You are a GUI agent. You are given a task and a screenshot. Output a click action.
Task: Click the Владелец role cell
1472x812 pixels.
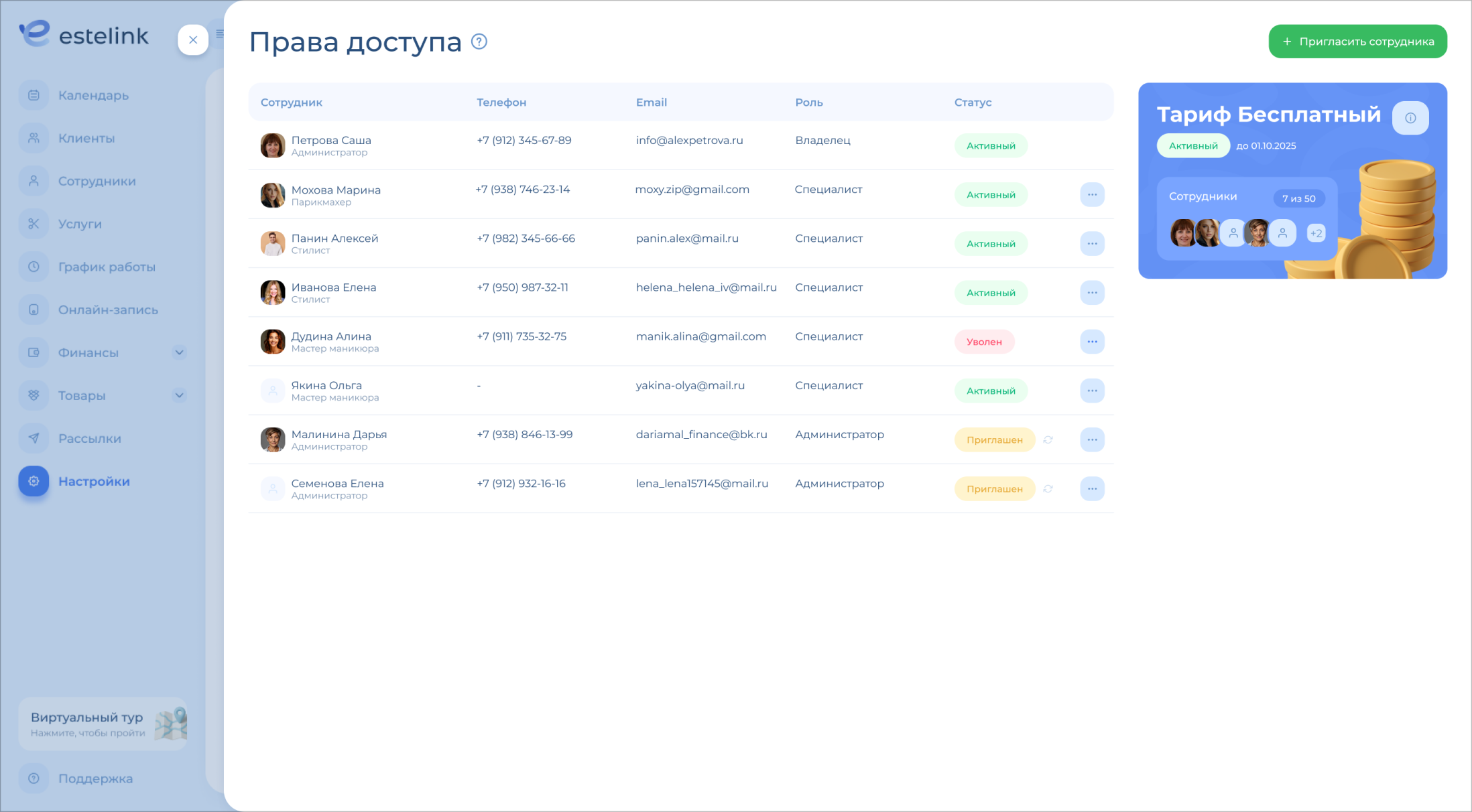coord(822,141)
